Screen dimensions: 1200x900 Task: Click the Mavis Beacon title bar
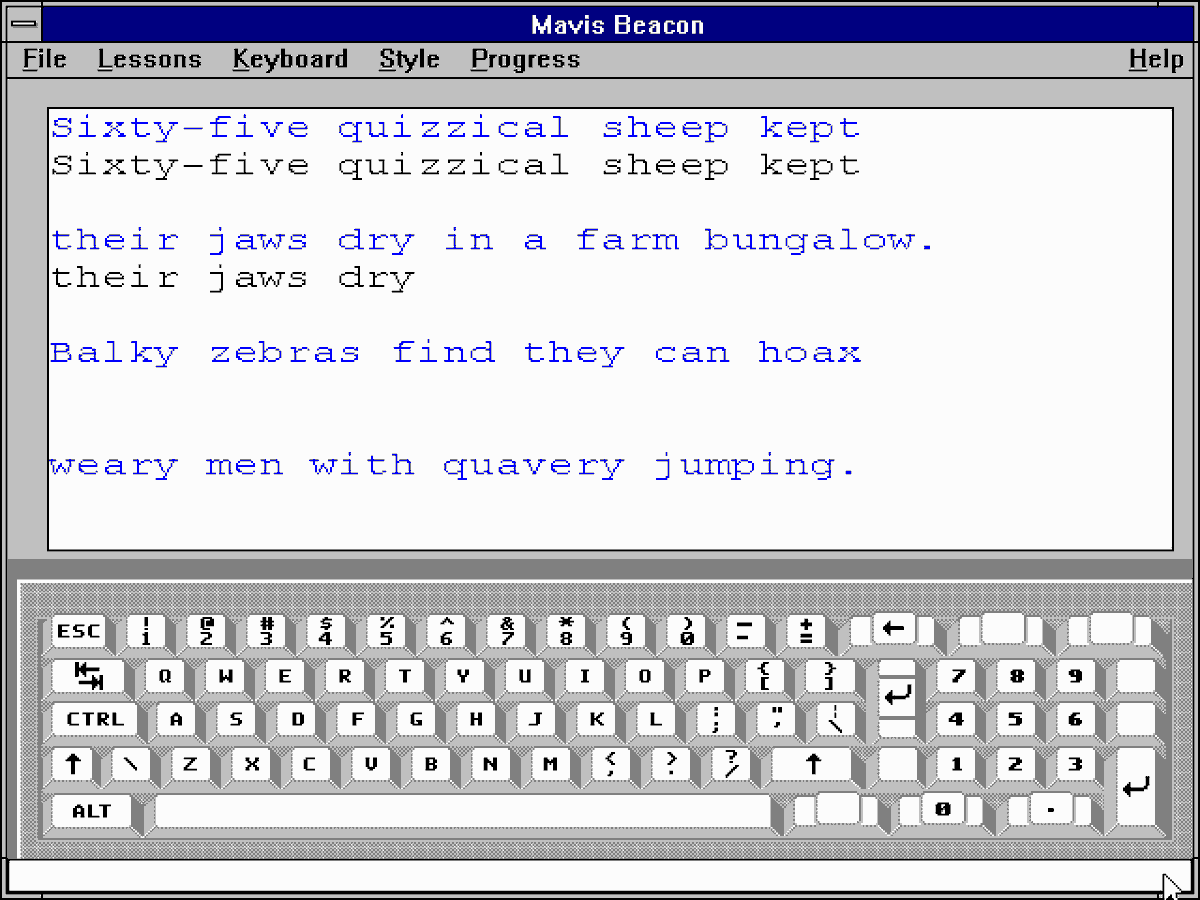[x=618, y=23]
